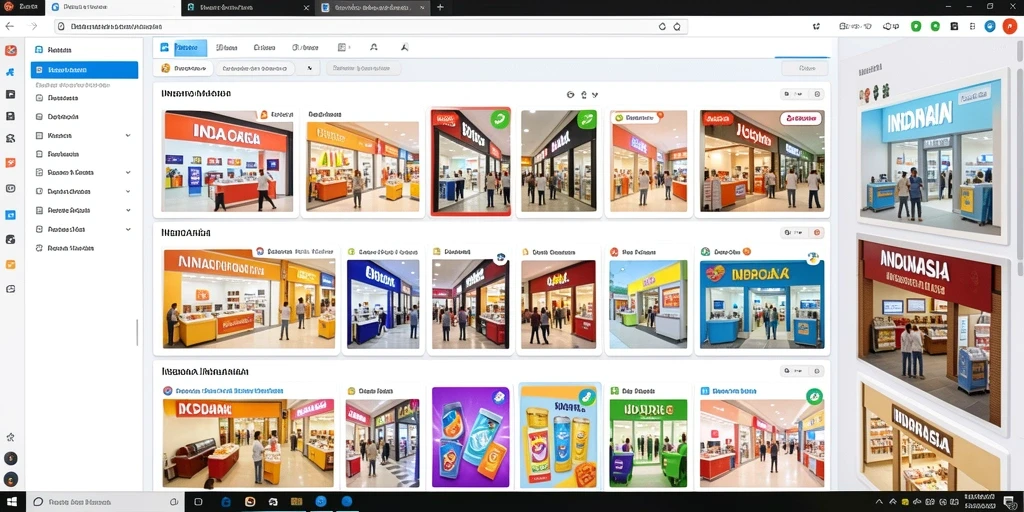Click the last icon in the app tab bar
The height and width of the screenshot is (512, 1024).
(x=404, y=47)
